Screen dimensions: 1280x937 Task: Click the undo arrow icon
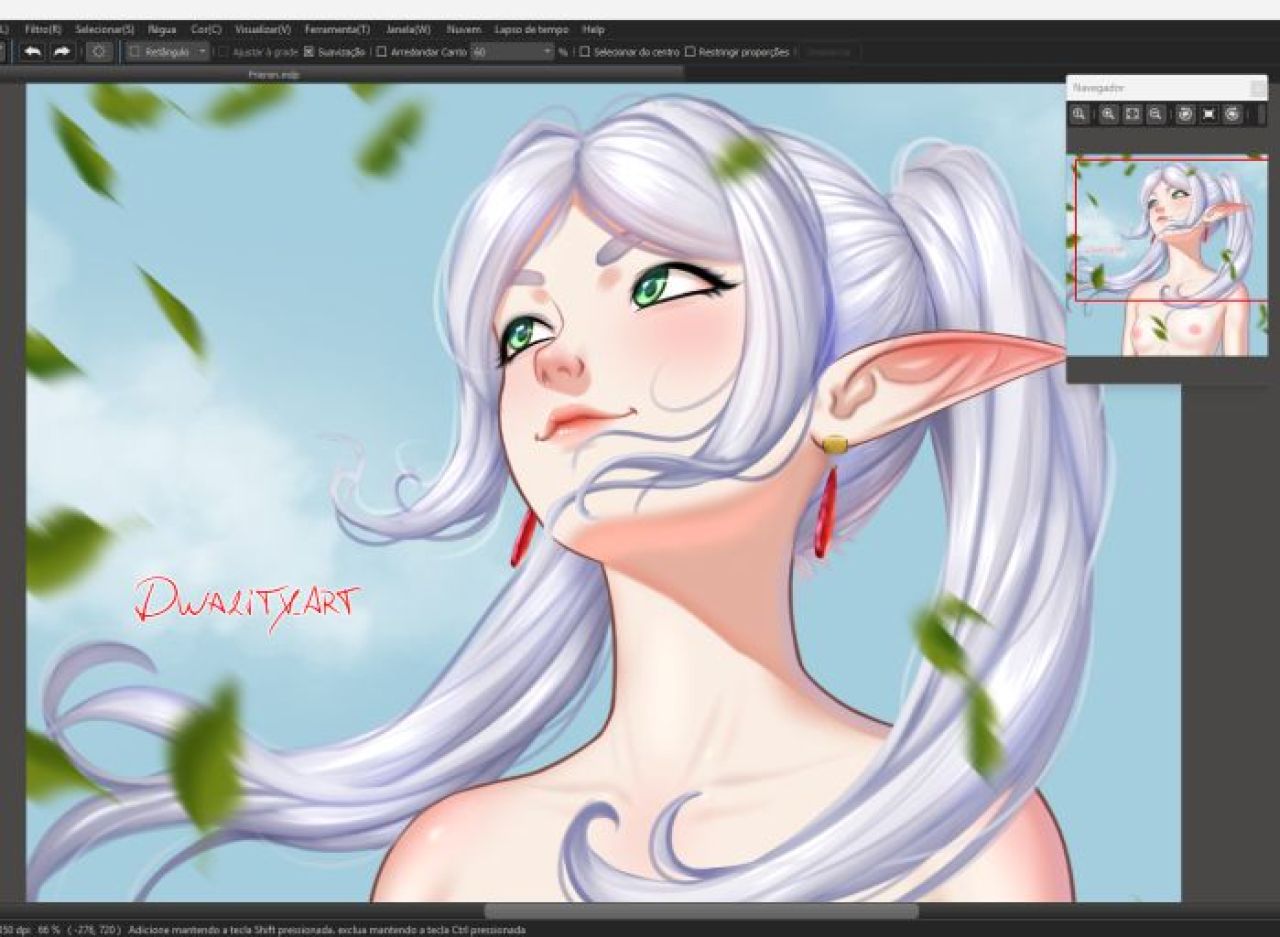(32, 51)
